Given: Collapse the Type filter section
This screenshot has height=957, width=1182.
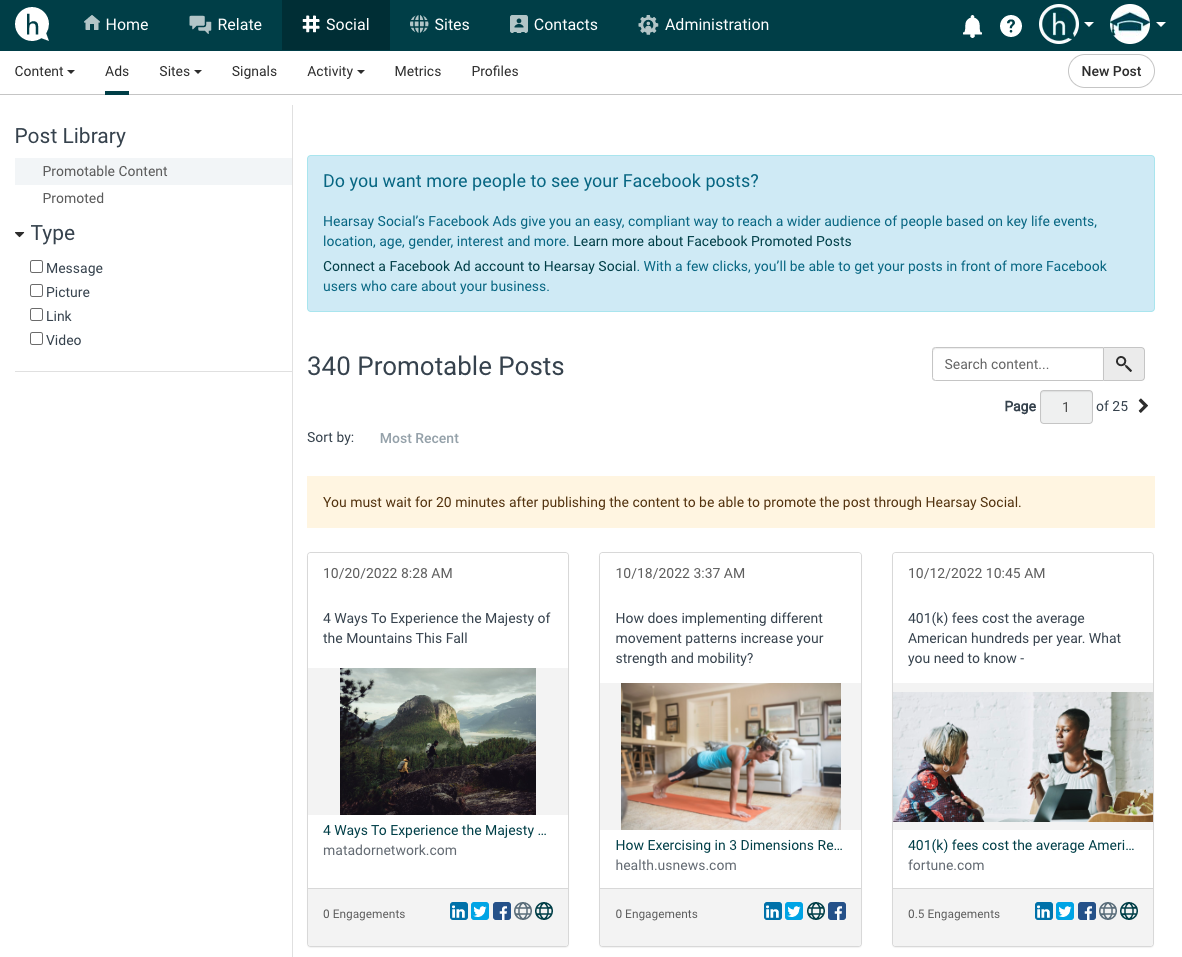Looking at the screenshot, I should pos(18,233).
